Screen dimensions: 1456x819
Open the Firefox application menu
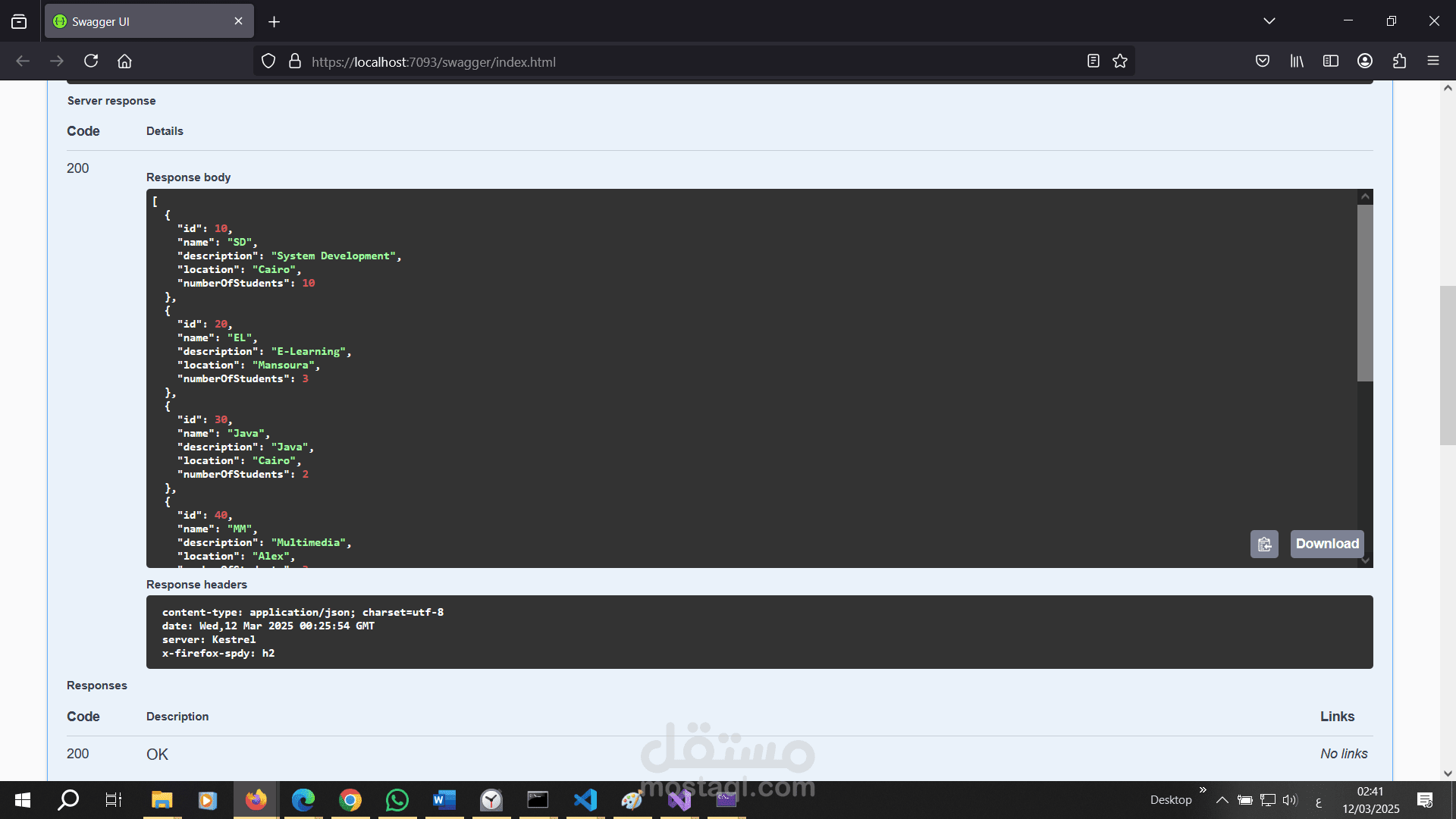[1432, 61]
